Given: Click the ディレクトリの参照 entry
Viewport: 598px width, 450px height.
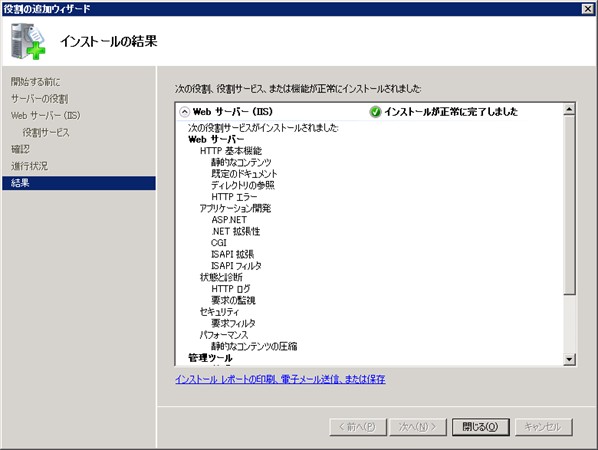Looking at the screenshot, I should click(243, 185).
